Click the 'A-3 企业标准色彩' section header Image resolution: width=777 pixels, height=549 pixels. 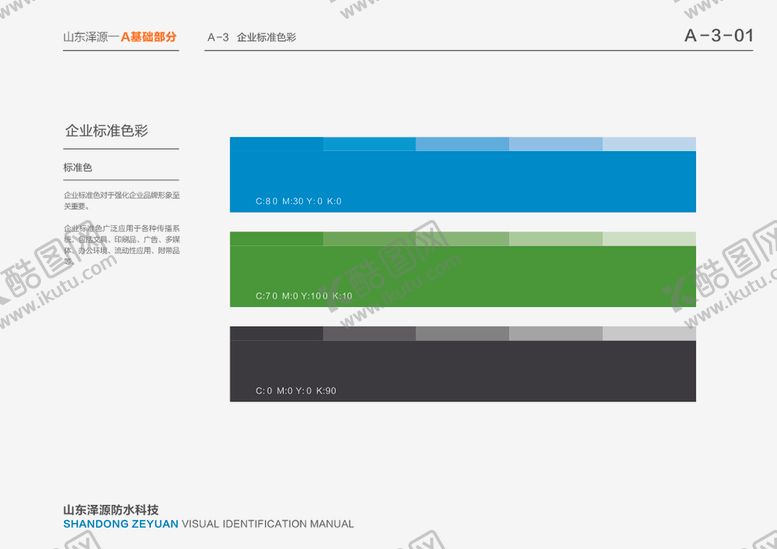coord(251,37)
